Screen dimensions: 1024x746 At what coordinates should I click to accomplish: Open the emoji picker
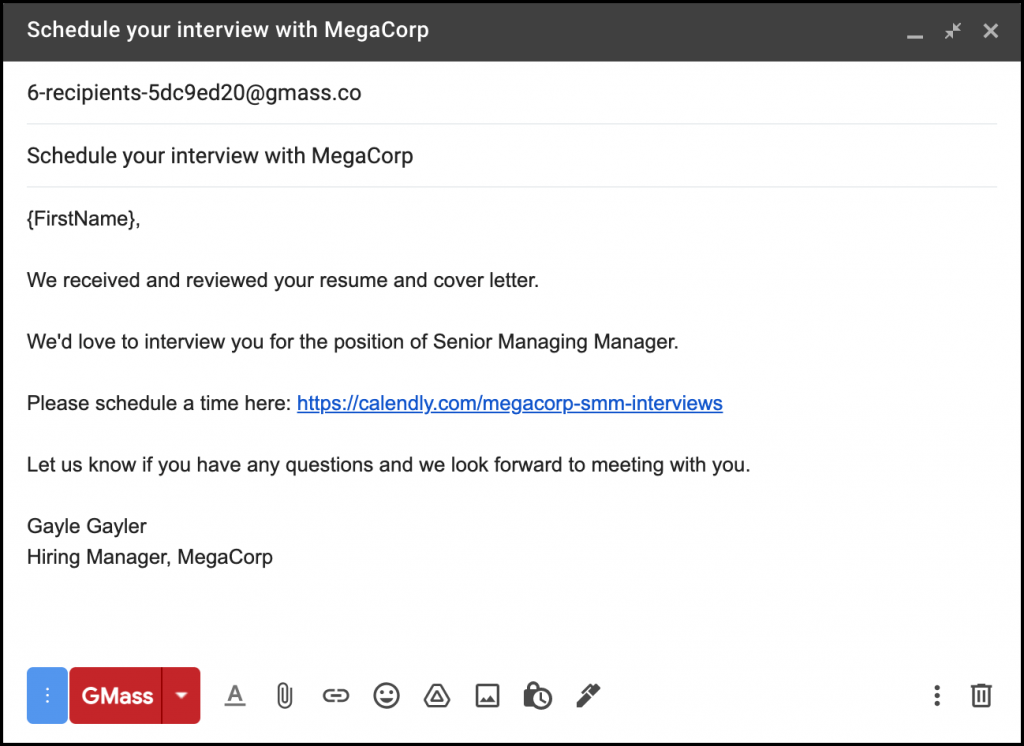(x=386, y=695)
